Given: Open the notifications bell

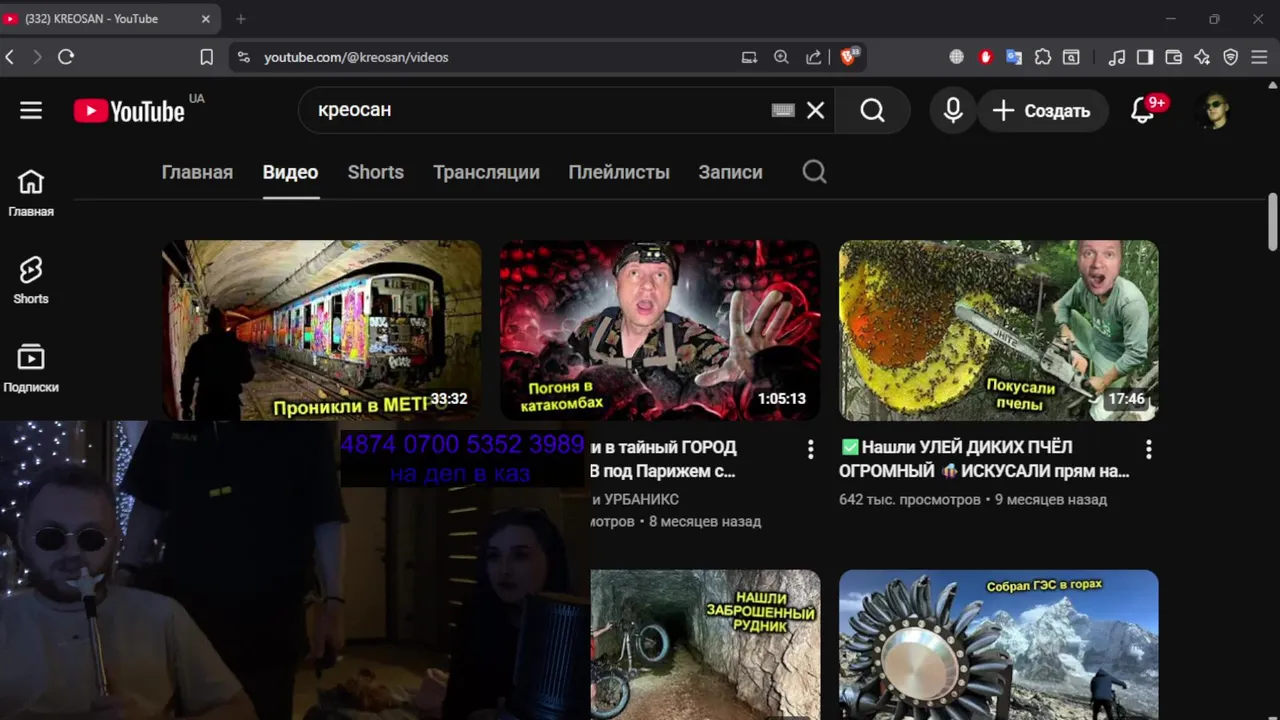Looking at the screenshot, I should [1142, 111].
